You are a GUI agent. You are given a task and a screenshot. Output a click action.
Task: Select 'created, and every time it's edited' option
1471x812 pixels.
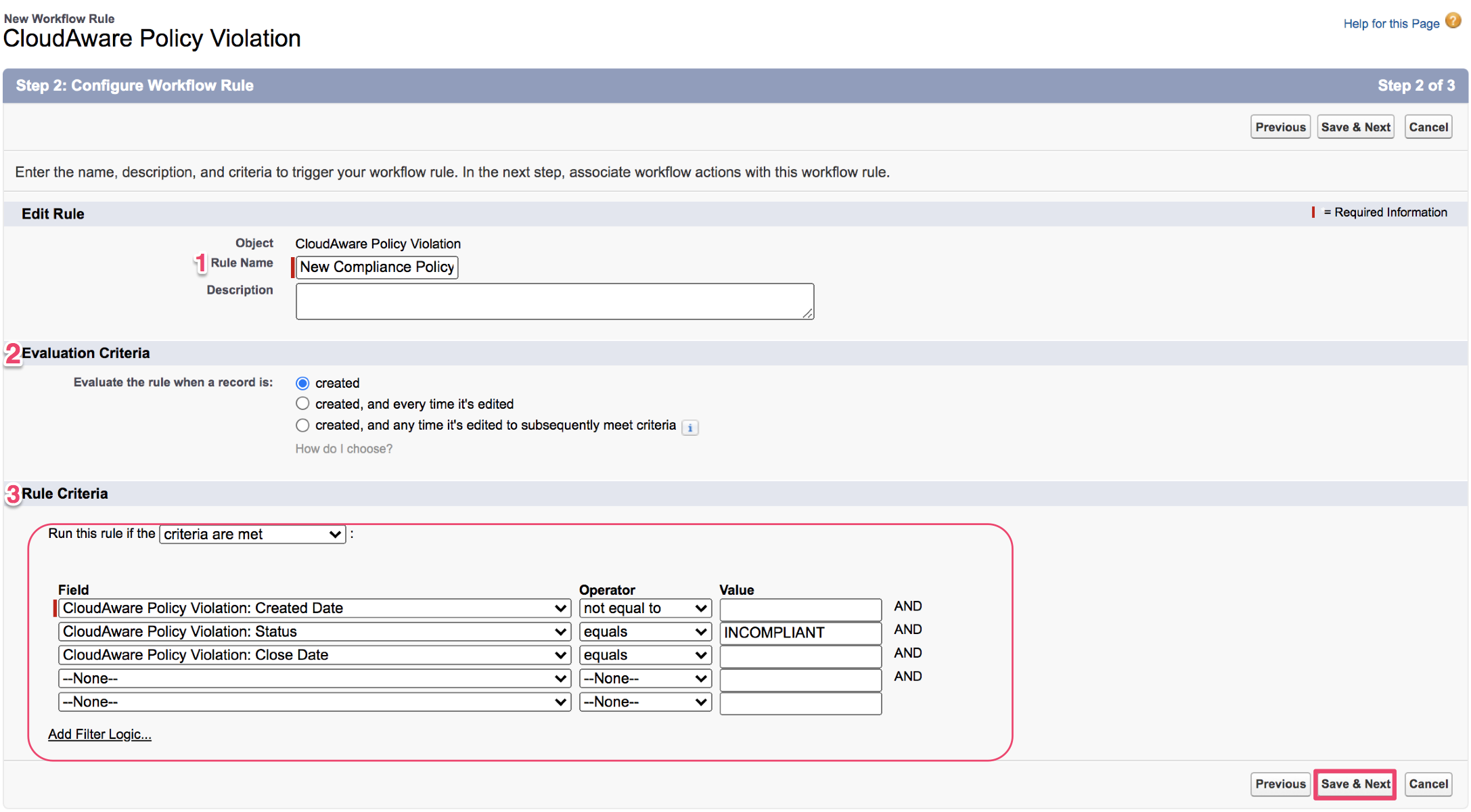[302, 404]
